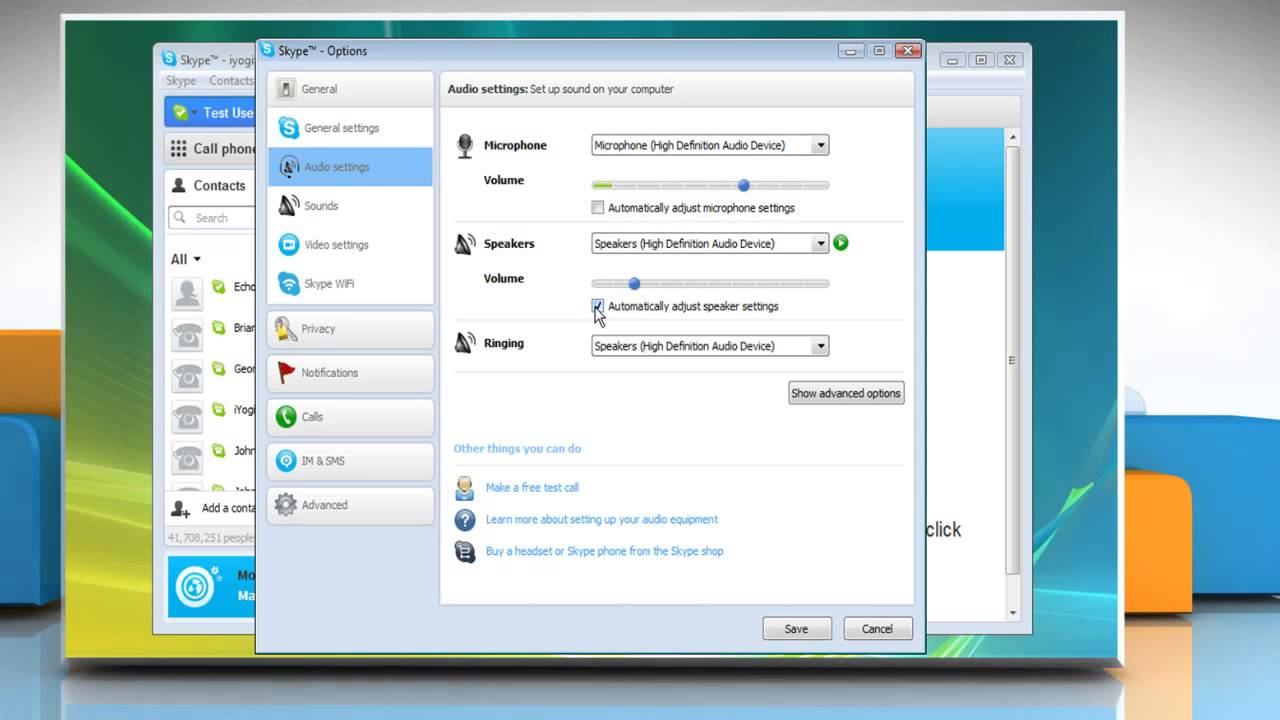Click the round headset icon in blue banner
This screenshot has height=720, width=1280.
click(197, 586)
